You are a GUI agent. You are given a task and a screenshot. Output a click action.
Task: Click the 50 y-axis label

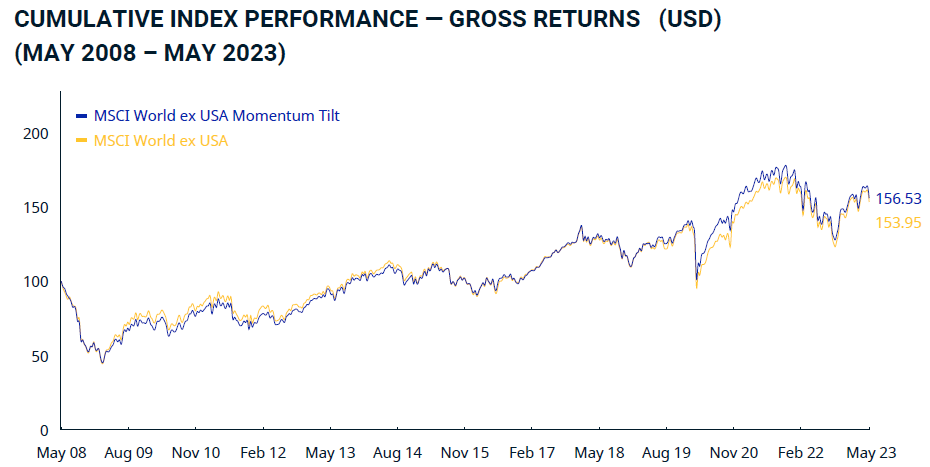(40, 356)
